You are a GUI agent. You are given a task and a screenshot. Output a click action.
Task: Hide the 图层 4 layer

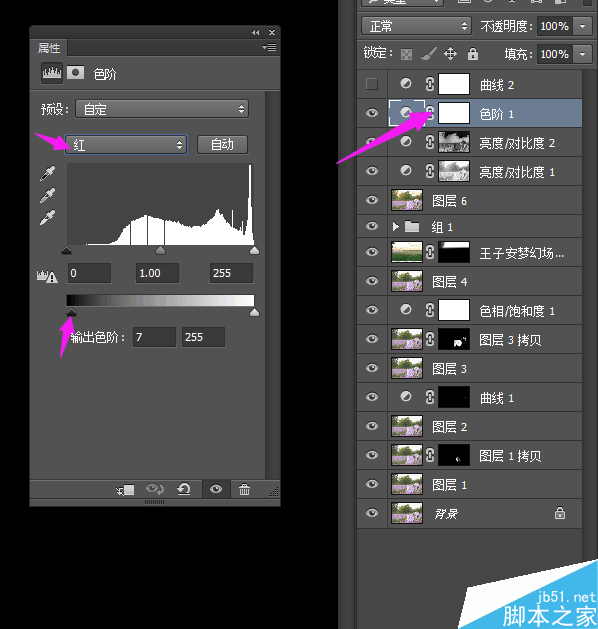coord(372,281)
